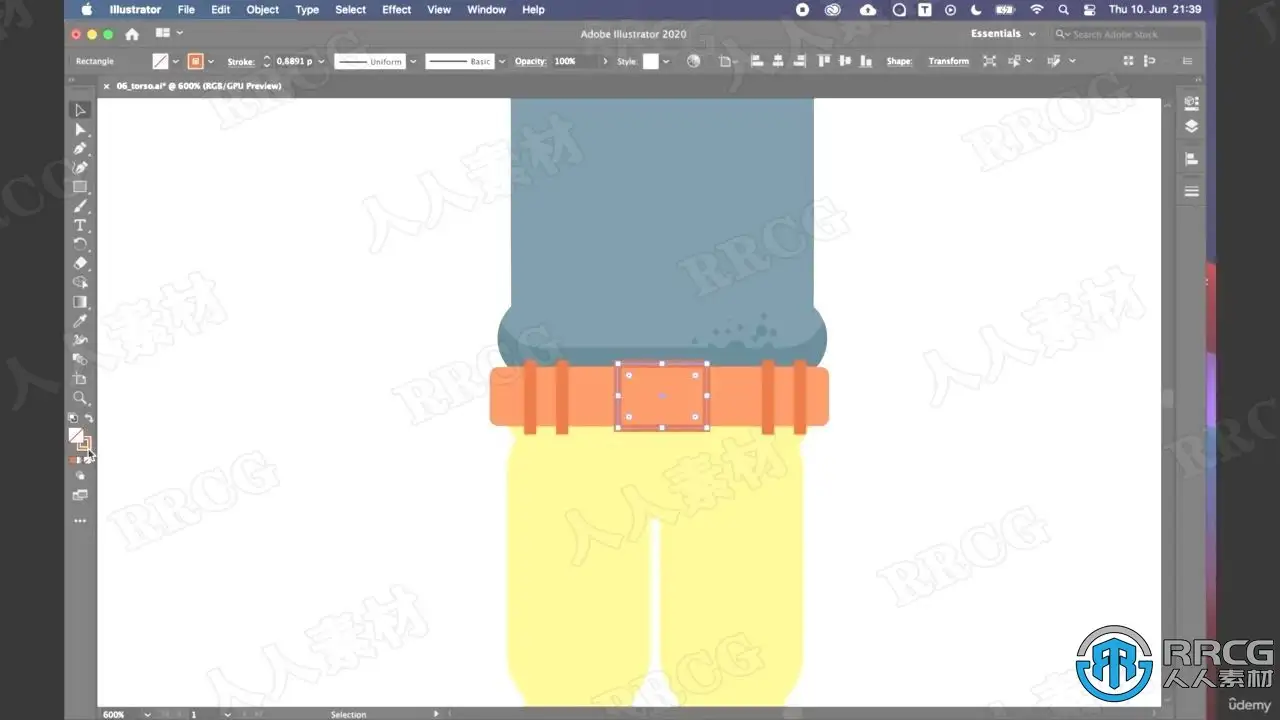Open the Object menu
Viewport: 1280px width, 720px height.
tap(263, 10)
